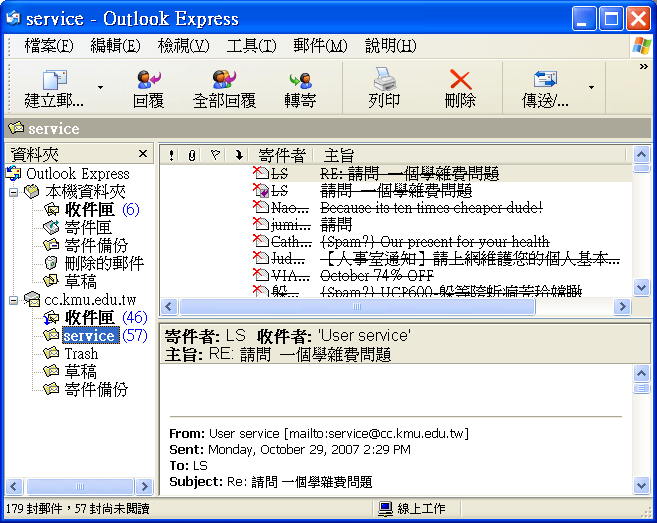This screenshot has width=657, height=523.
Task: Click the Windows flag logo in menu bar
Action: point(642,46)
